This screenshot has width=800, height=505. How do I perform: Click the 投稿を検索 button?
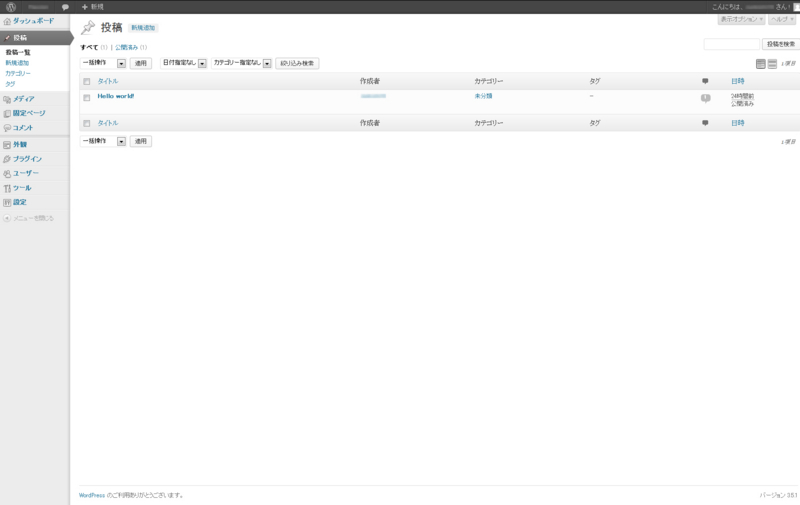click(781, 44)
